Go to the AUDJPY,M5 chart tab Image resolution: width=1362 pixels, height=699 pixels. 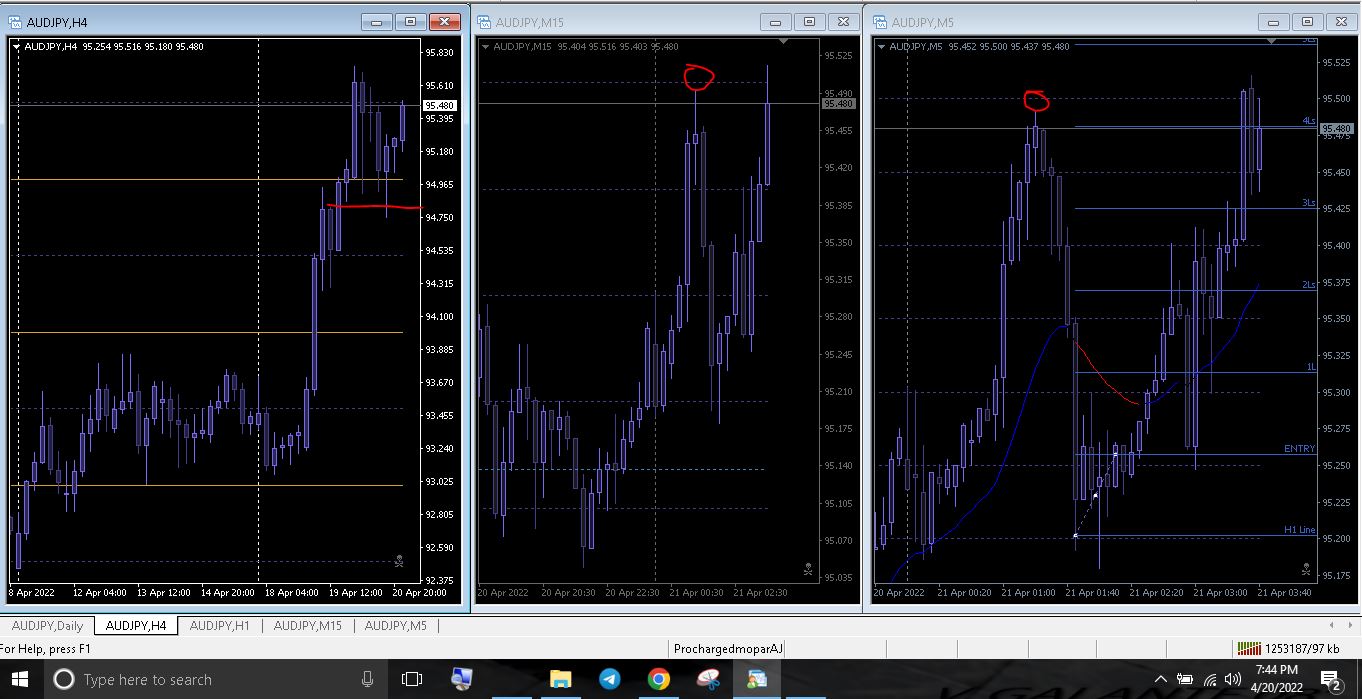[395, 626]
